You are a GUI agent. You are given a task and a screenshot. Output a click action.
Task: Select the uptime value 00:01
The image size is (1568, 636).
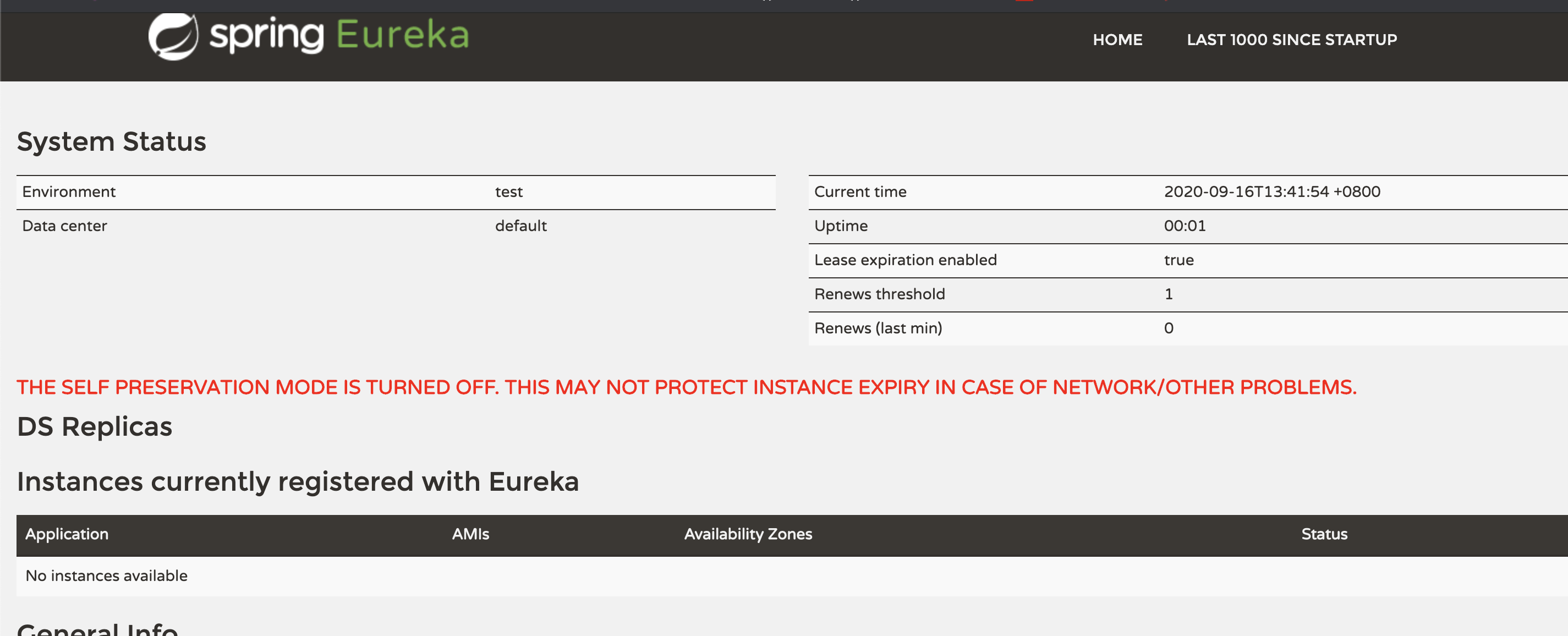point(1184,226)
